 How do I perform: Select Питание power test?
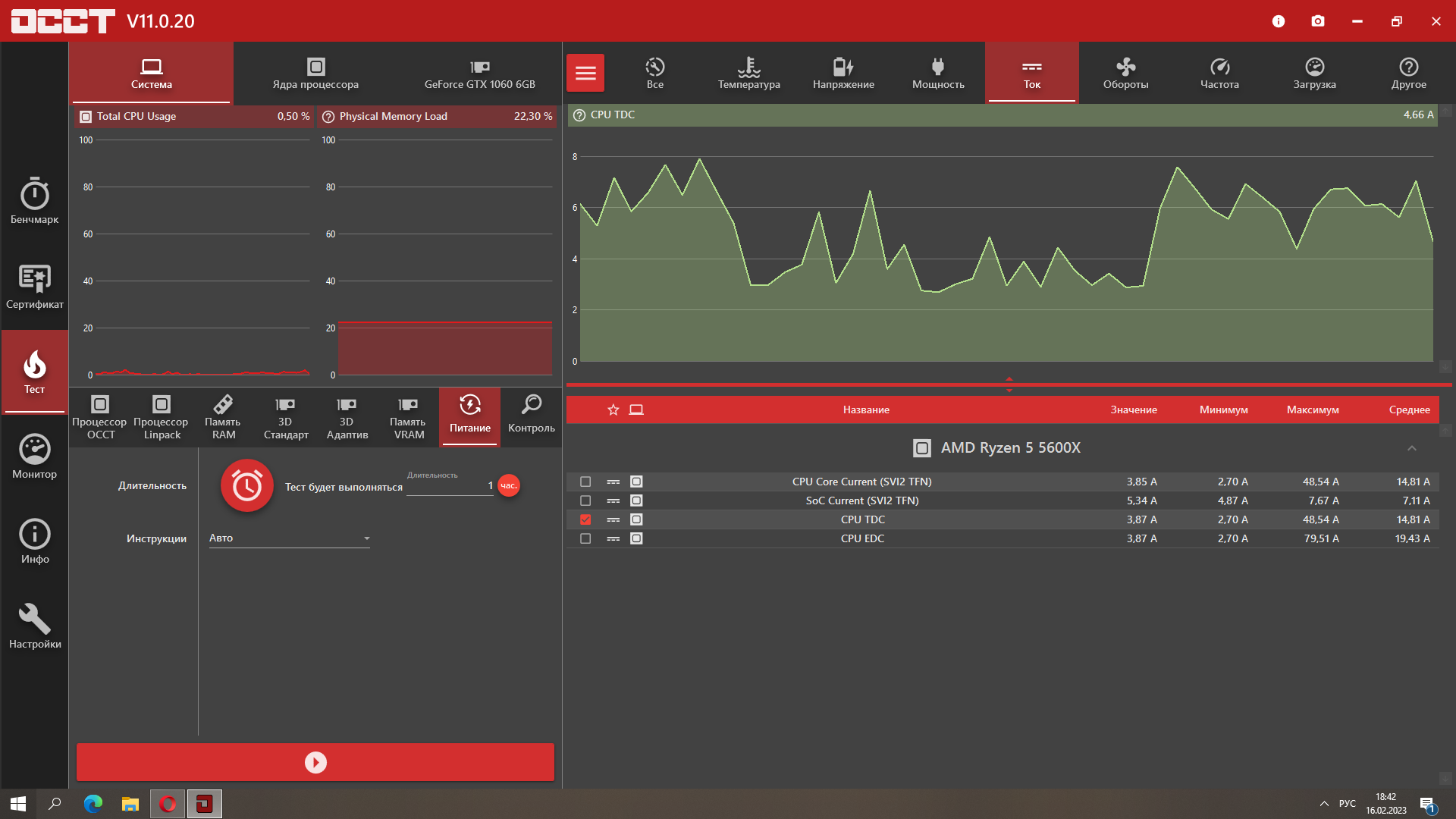[x=470, y=417]
